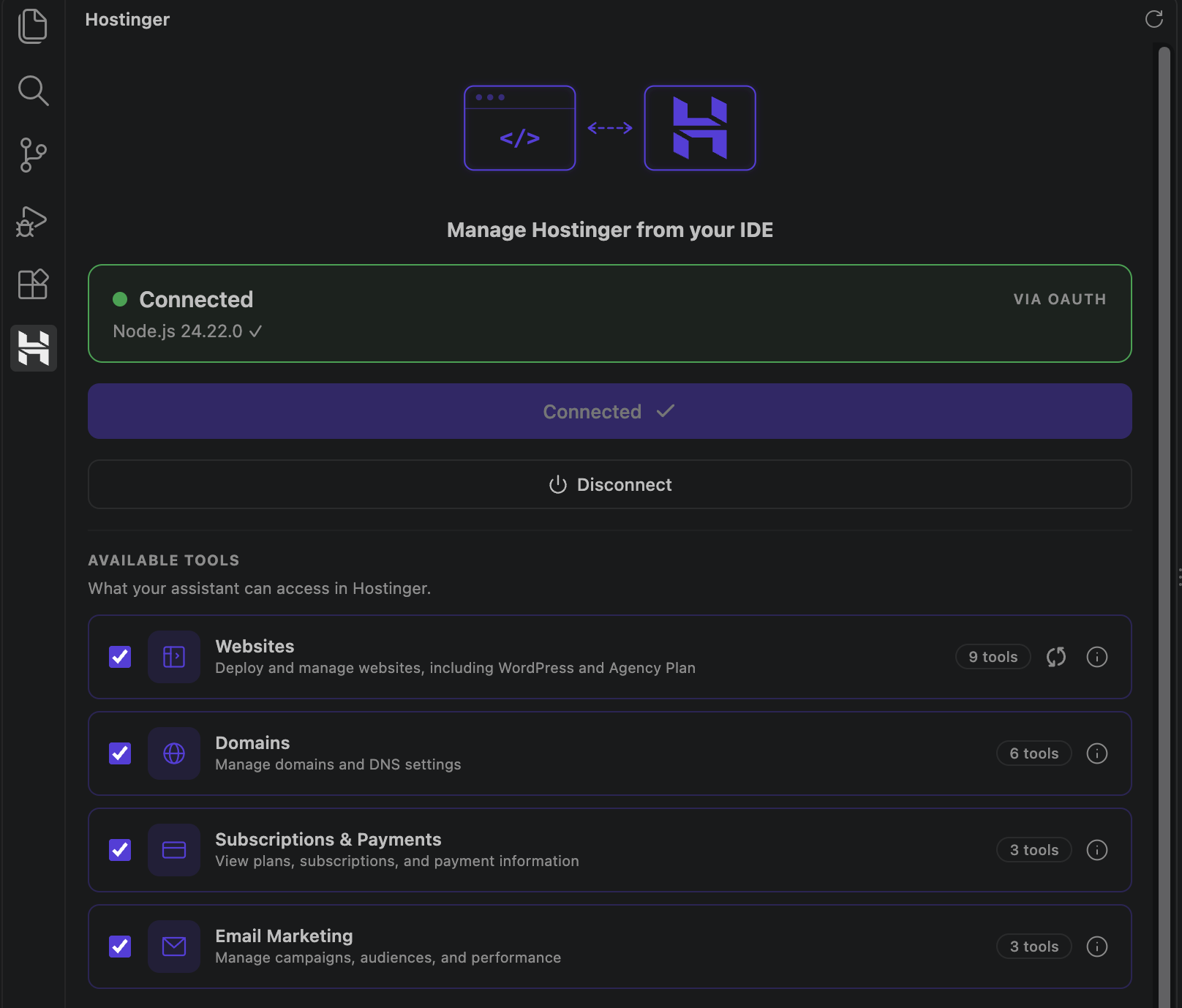Refresh the Hostinger panel
1182x1008 pixels.
click(1154, 19)
